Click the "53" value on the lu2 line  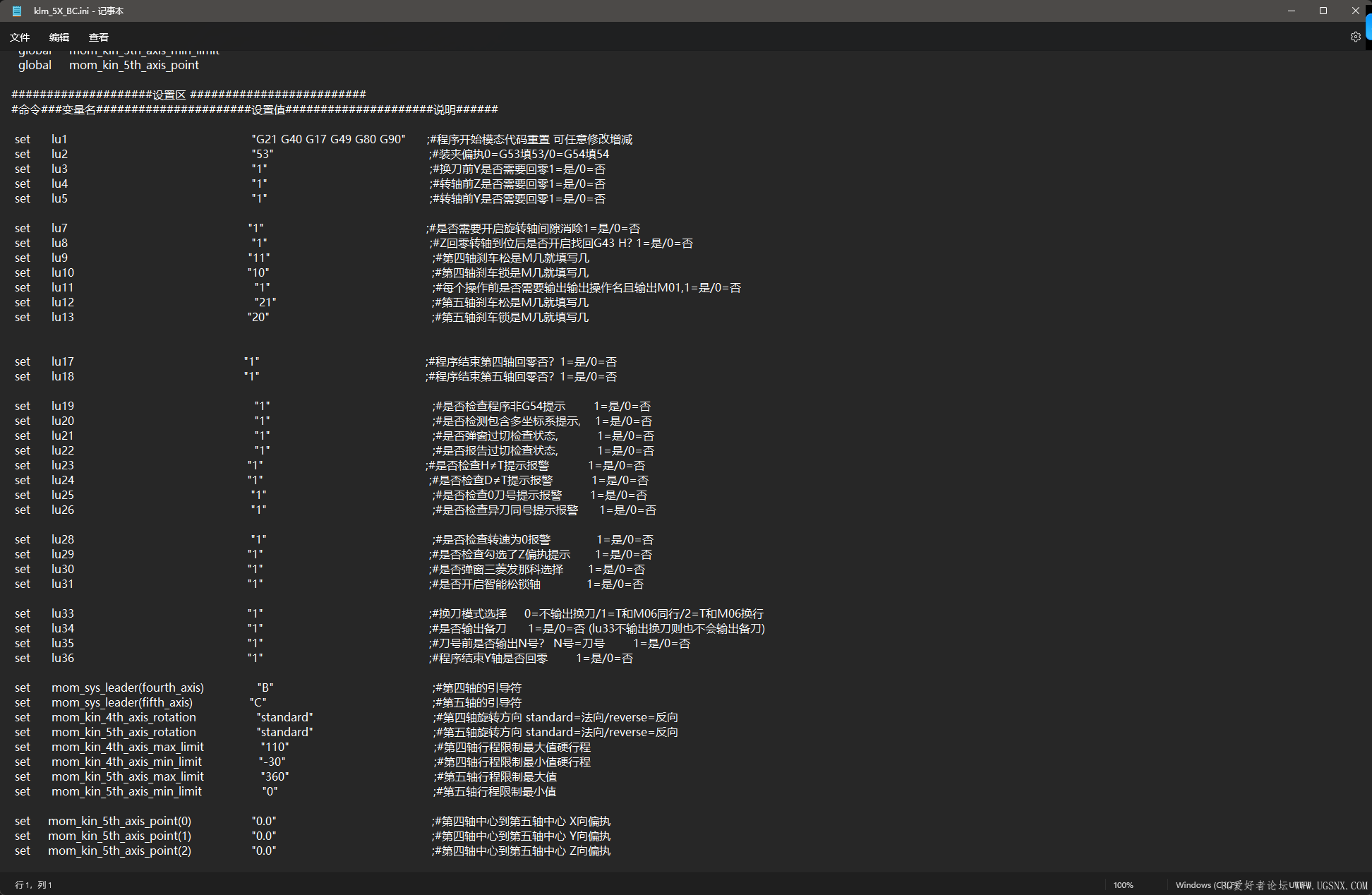click(263, 154)
